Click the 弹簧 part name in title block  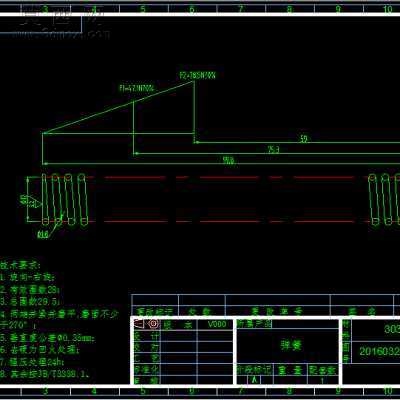click(x=291, y=346)
